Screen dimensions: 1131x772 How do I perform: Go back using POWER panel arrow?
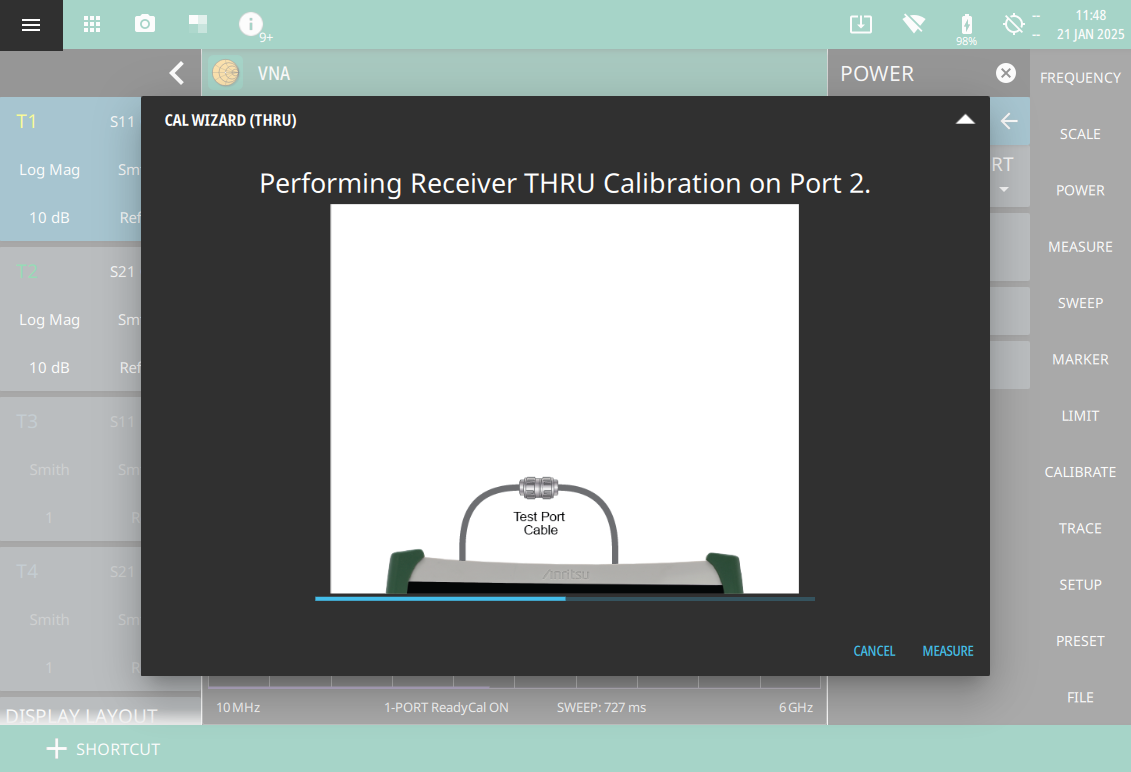pyautogui.click(x=1009, y=121)
